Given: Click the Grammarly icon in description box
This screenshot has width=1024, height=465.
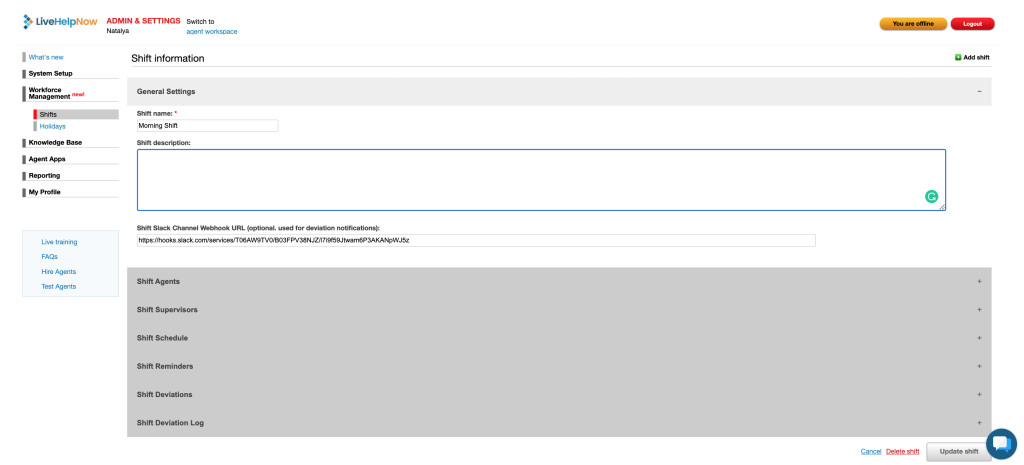Looking at the screenshot, I should (x=931, y=197).
